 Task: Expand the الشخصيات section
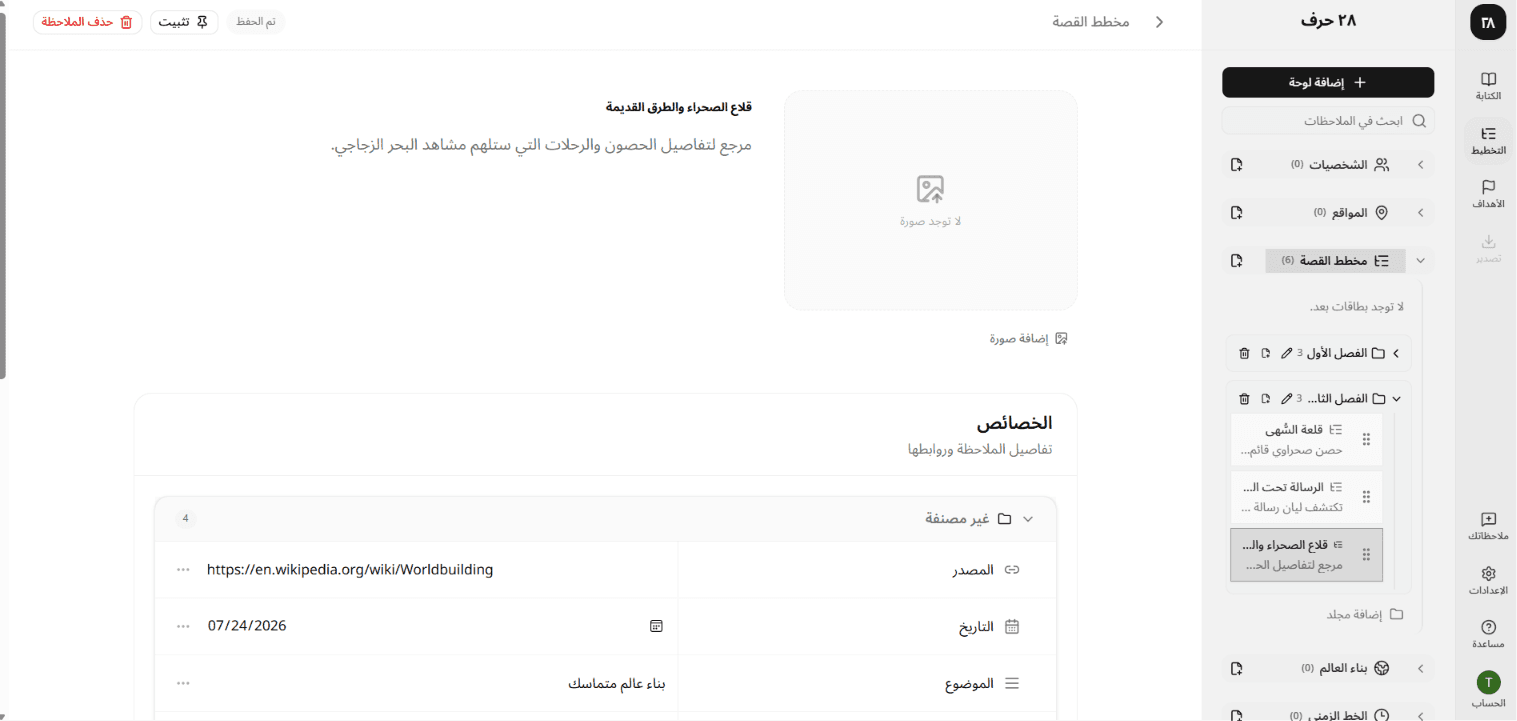click(1420, 165)
